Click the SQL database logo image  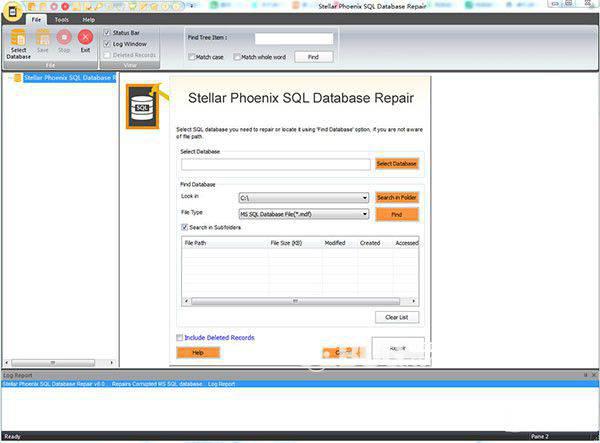coord(143,107)
